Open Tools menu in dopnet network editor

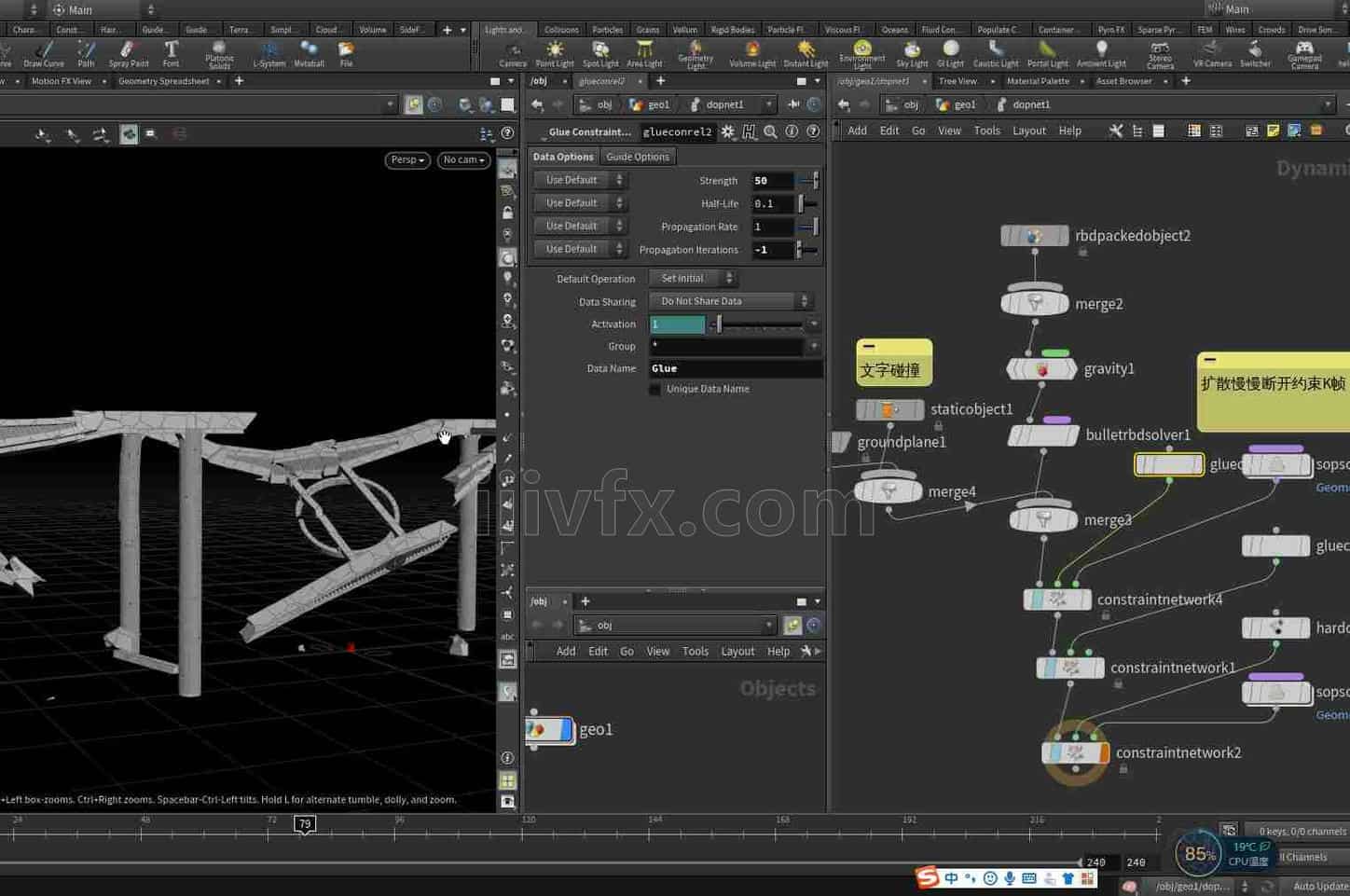[x=986, y=131]
